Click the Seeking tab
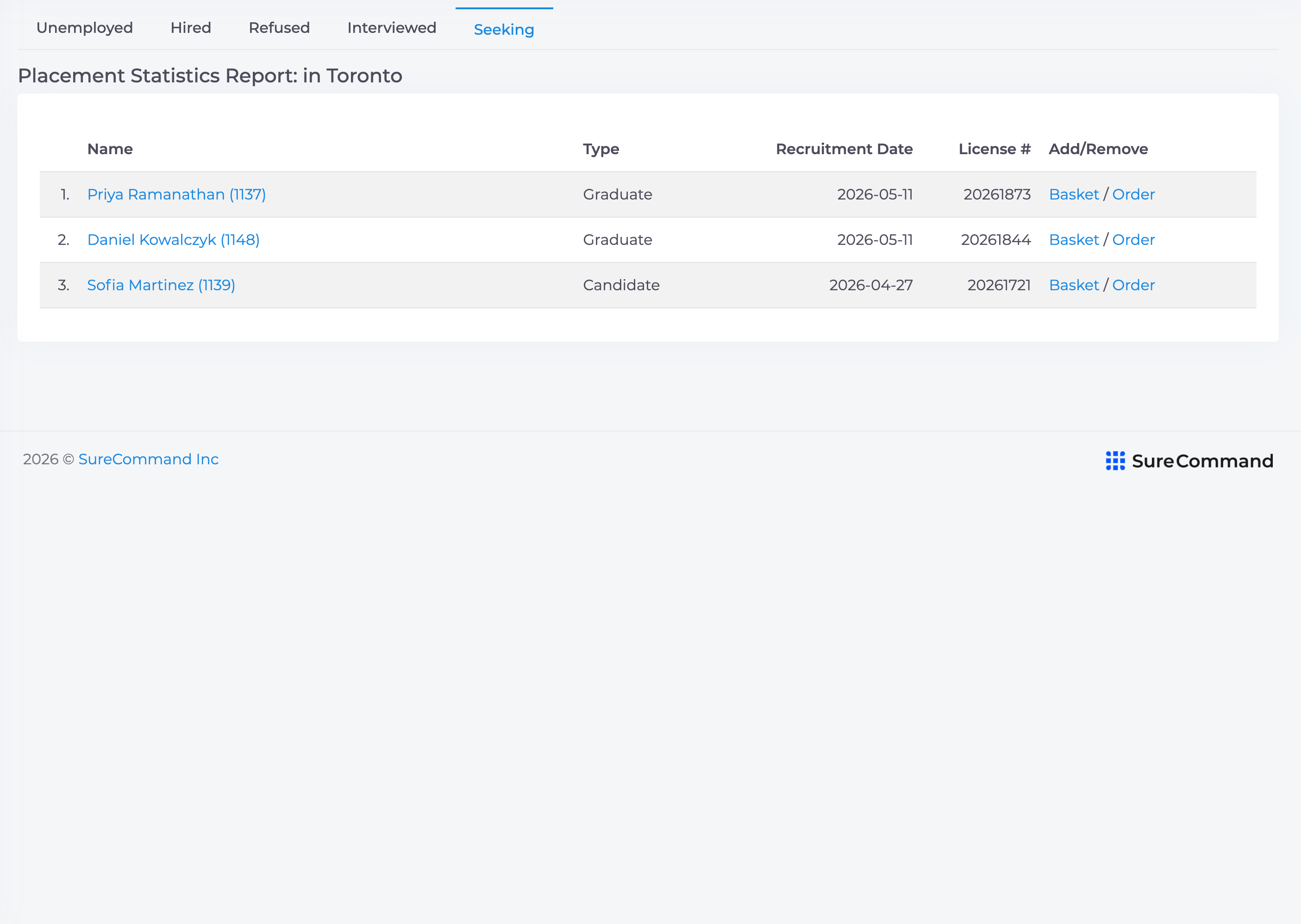Image resolution: width=1301 pixels, height=924 pixels. 504,30
